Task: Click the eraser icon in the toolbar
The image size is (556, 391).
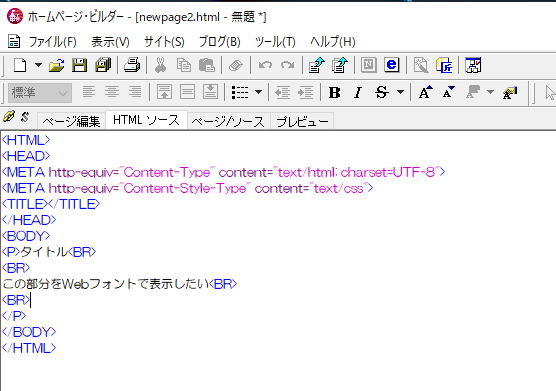Action: tap(235, 65)
